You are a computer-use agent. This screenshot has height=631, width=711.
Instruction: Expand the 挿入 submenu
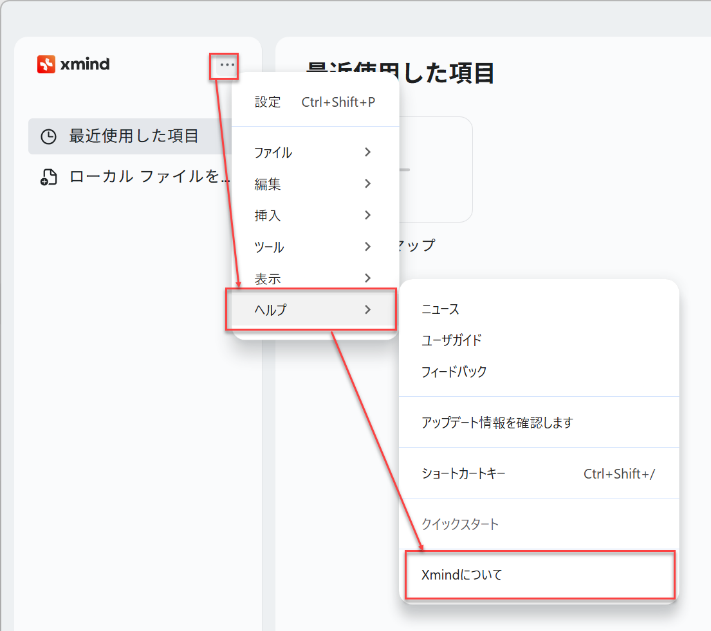(315, 215)
